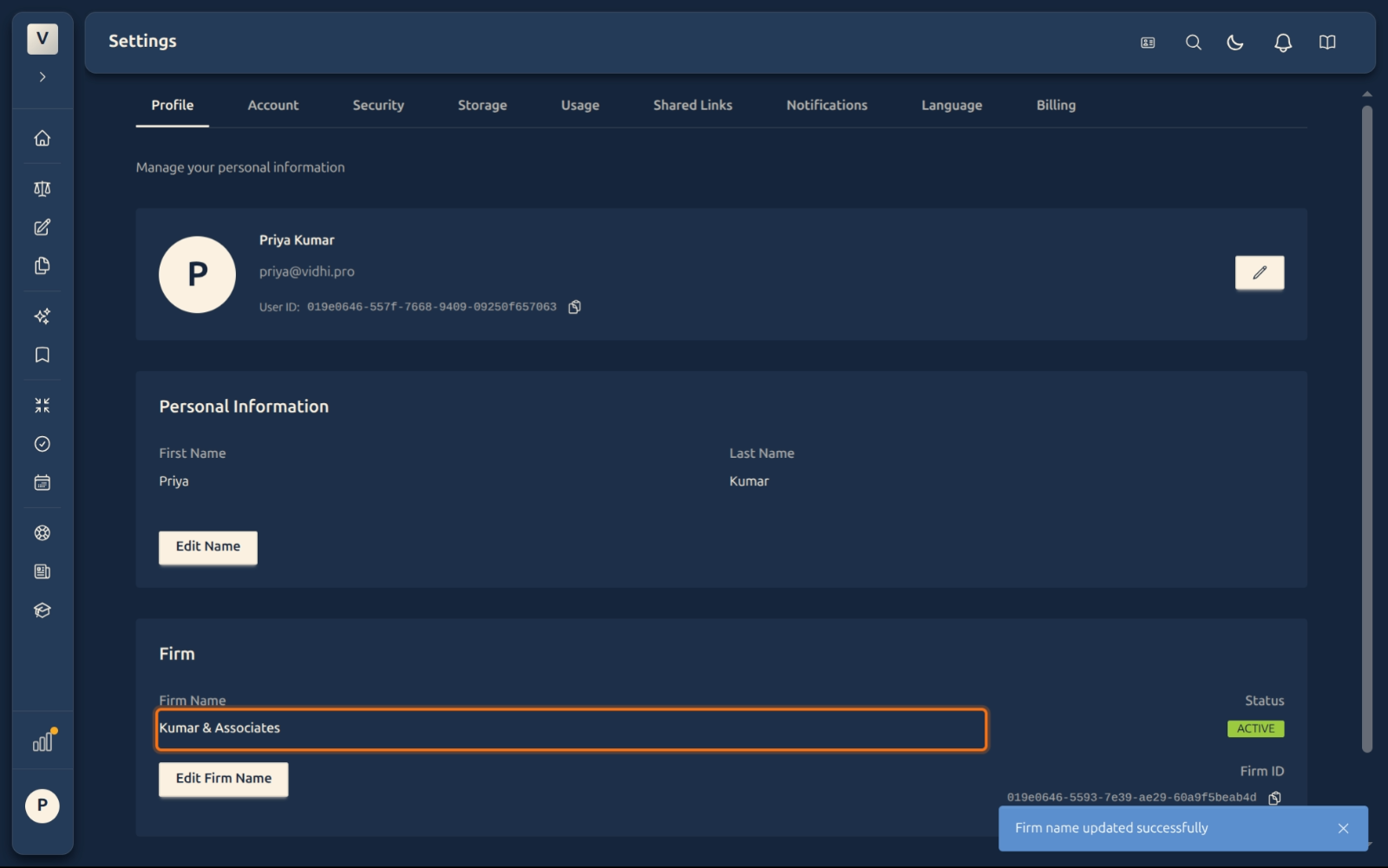
Task: Open the calendar icon in sidebar
Action: (42, 483)
